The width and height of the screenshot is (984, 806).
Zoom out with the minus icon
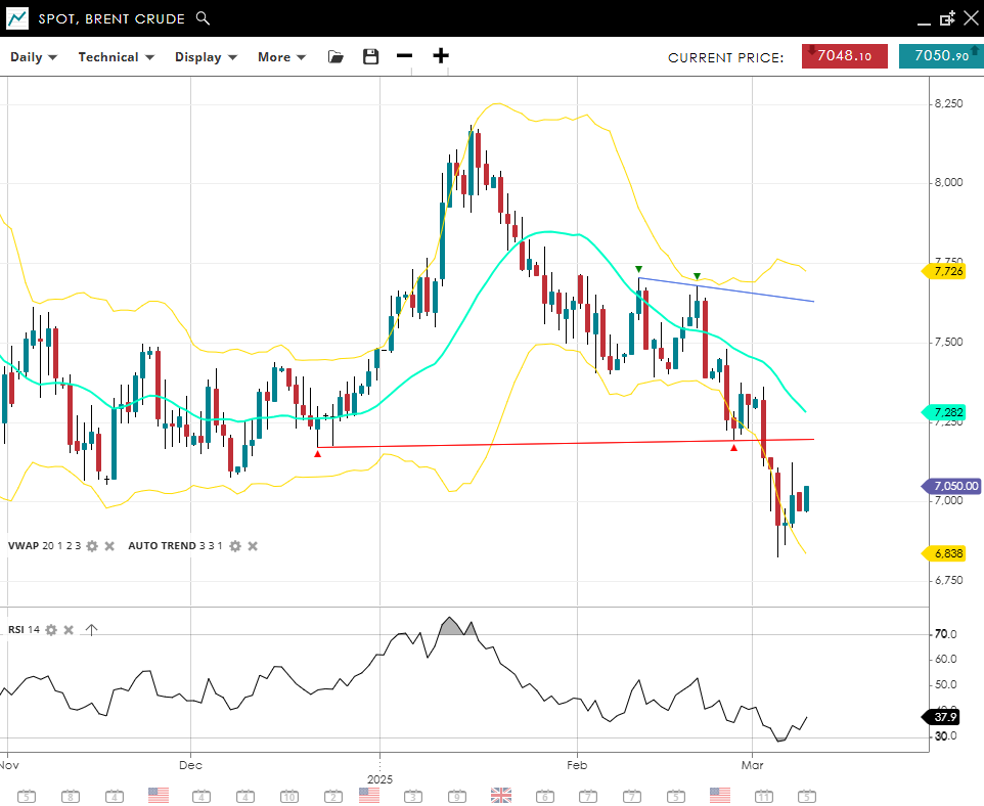(x=404, y=56)
